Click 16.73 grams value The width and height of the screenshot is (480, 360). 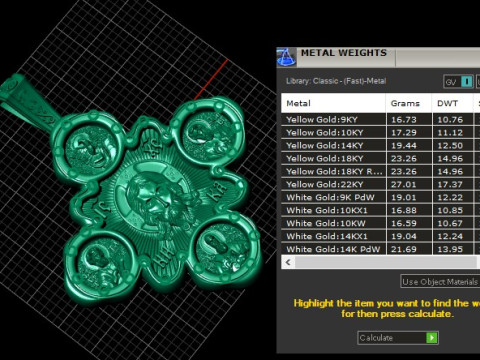[x=403, y=120]
